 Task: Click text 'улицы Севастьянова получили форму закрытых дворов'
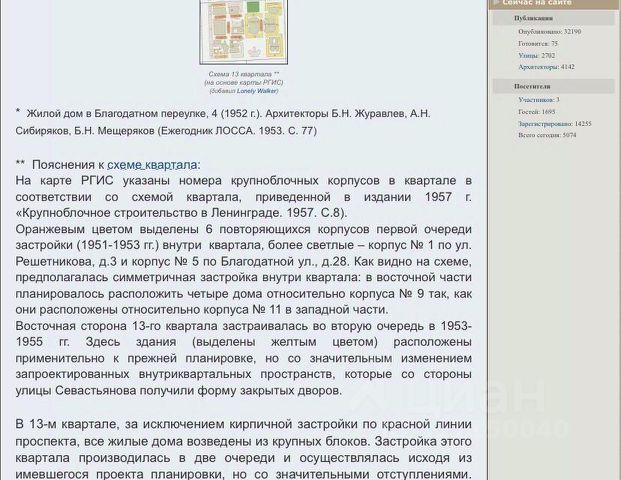click(x=177, y=391)
